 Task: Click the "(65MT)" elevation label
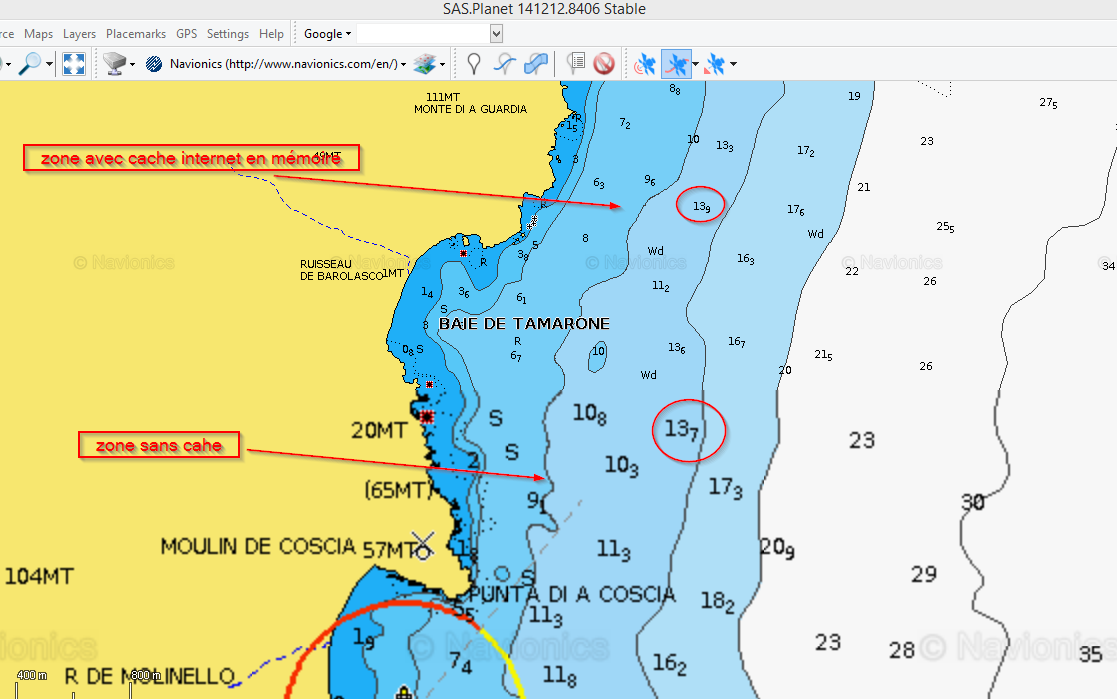pos(398,490)
